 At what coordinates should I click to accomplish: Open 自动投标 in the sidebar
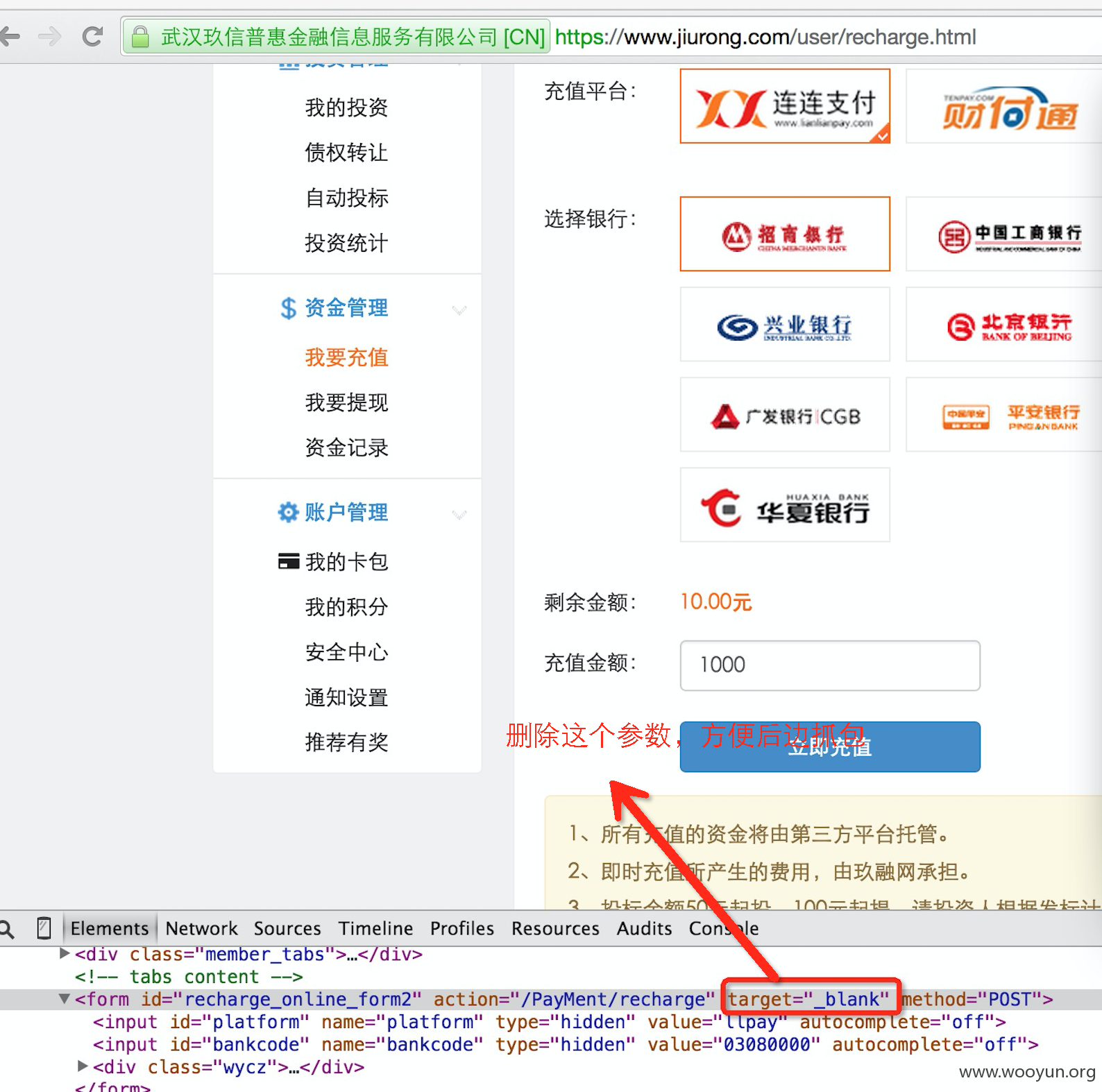click(x=346, y=198)
